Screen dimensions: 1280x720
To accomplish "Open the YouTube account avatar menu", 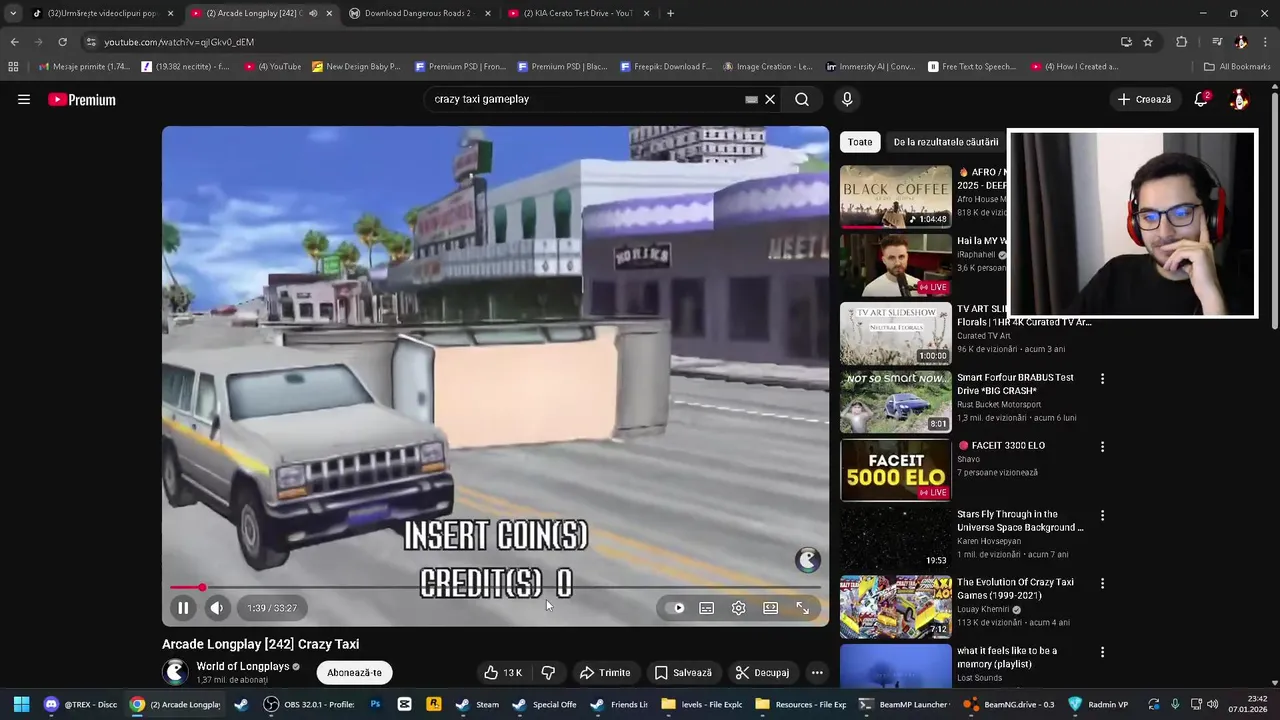I will [1239, 99].
